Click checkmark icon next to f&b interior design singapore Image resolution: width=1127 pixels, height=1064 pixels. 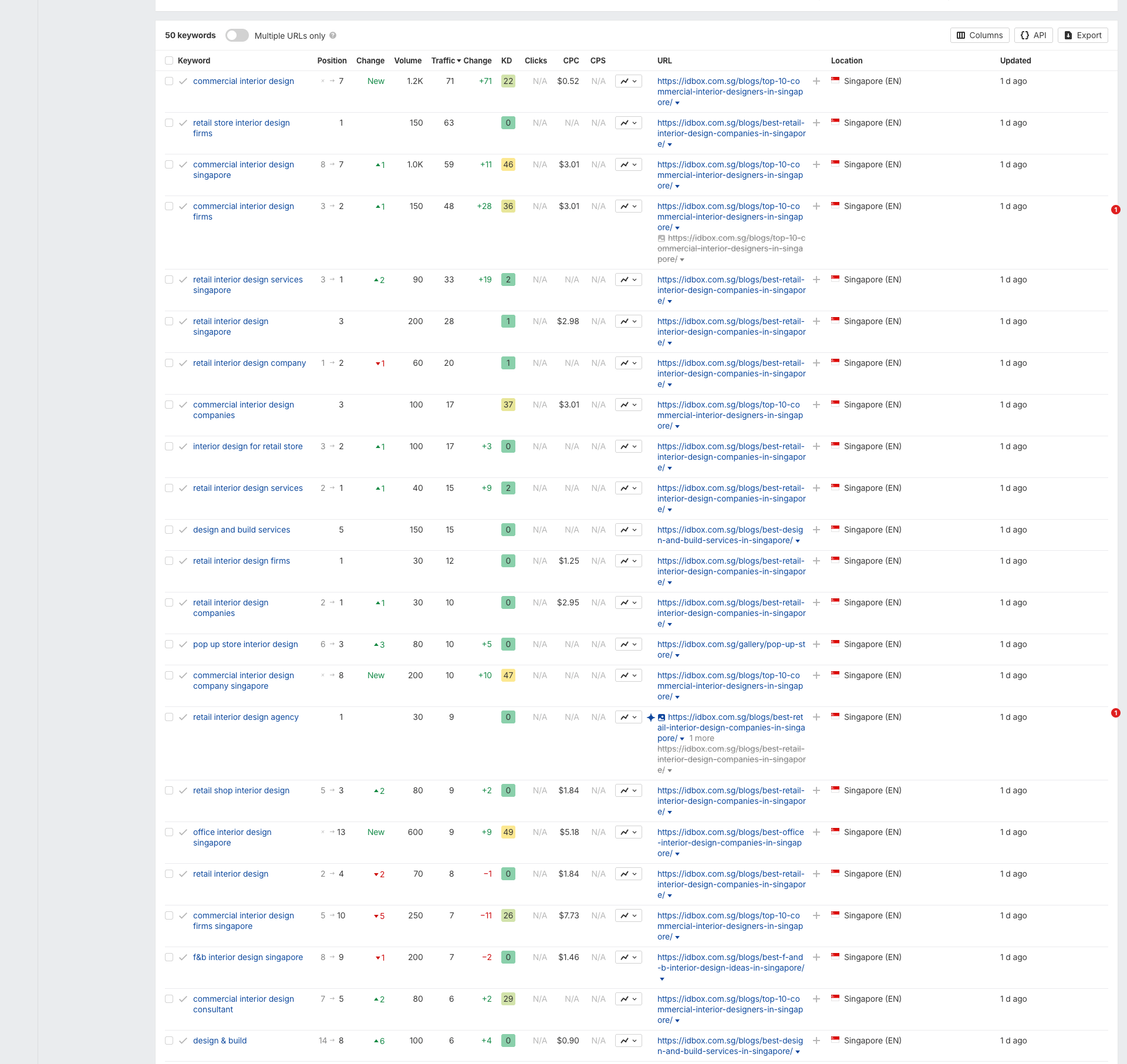183,957
